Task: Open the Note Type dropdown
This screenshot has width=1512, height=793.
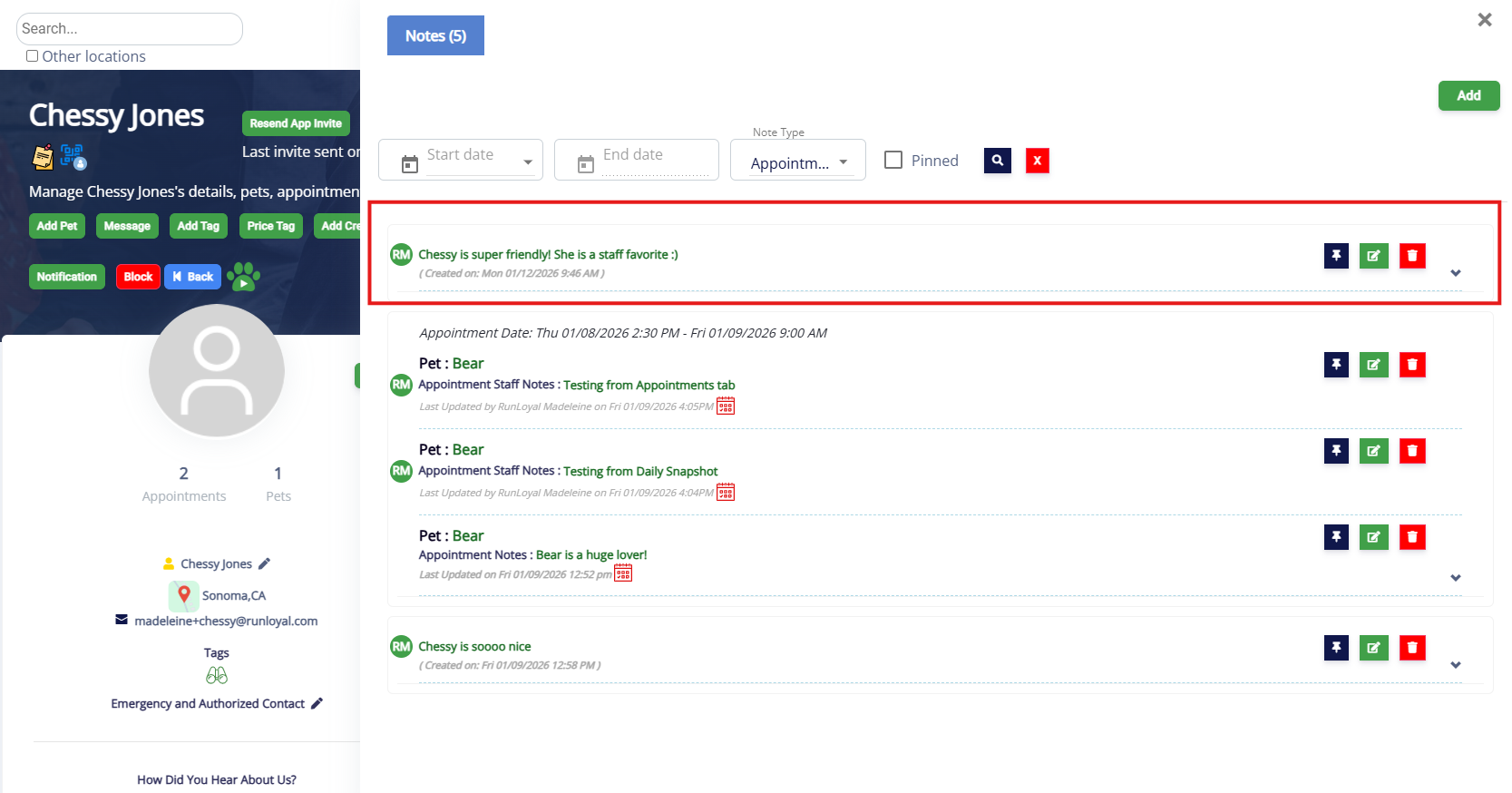Action: tap(798, 162)
